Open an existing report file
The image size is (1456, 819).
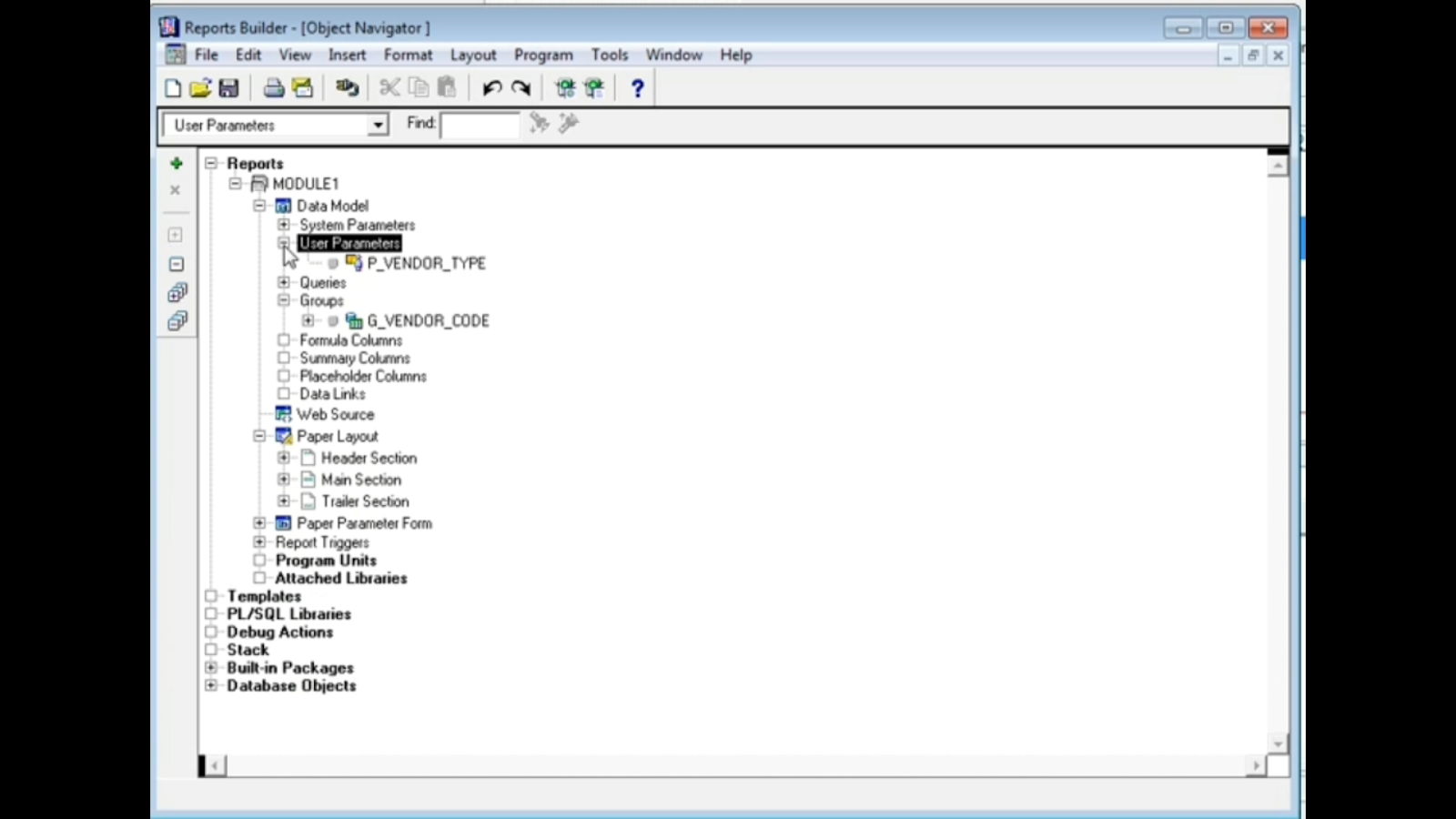click(201, 86)
